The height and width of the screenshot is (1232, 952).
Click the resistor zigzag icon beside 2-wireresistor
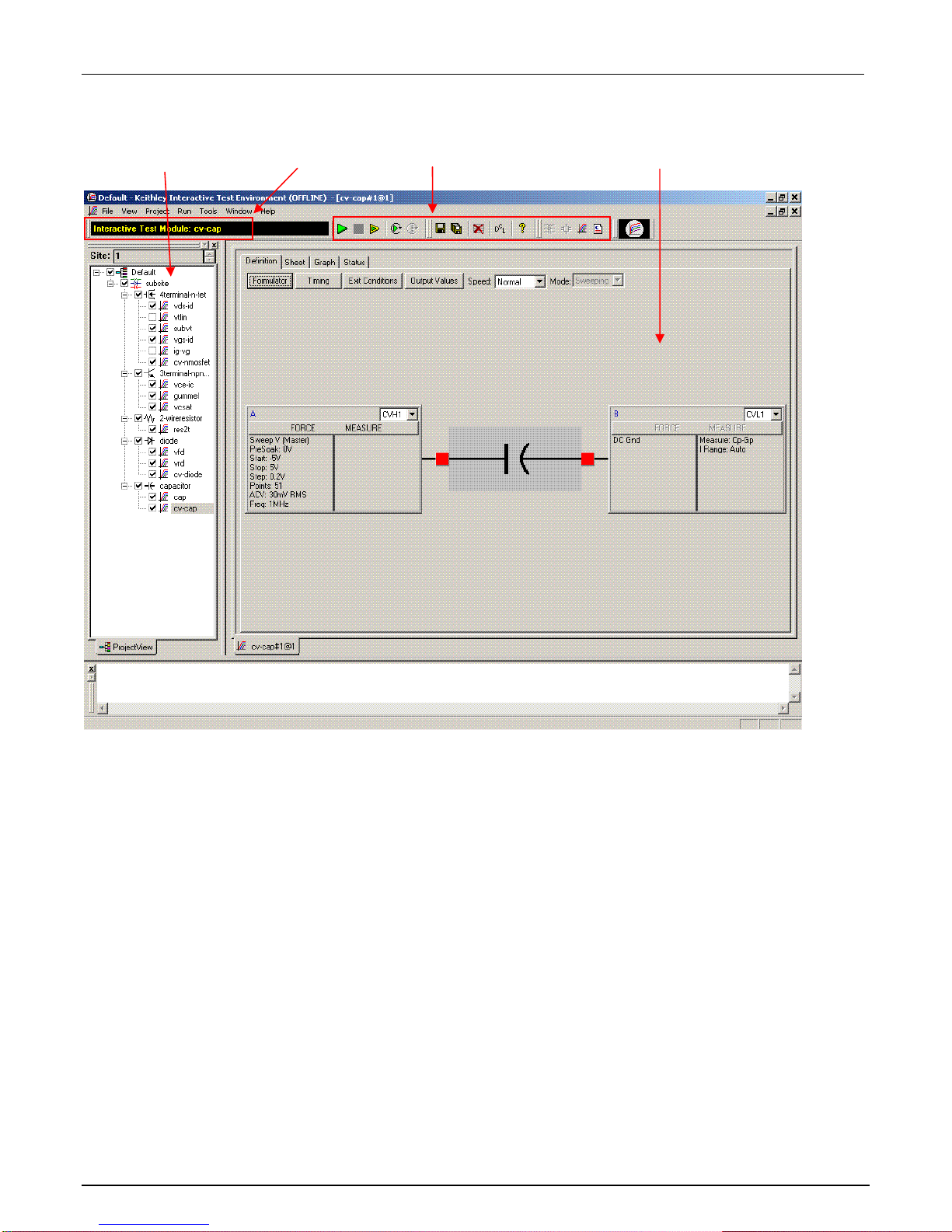[150, 418]
